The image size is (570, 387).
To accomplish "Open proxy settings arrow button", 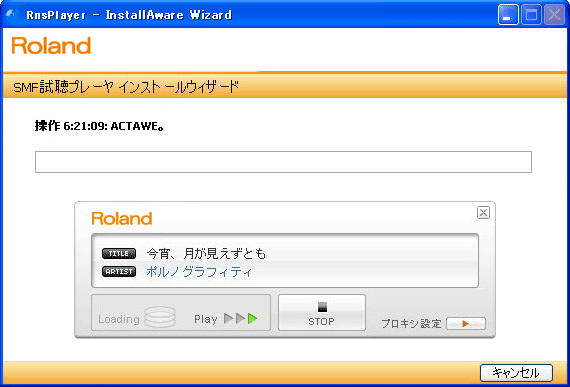I will point(466,323).
